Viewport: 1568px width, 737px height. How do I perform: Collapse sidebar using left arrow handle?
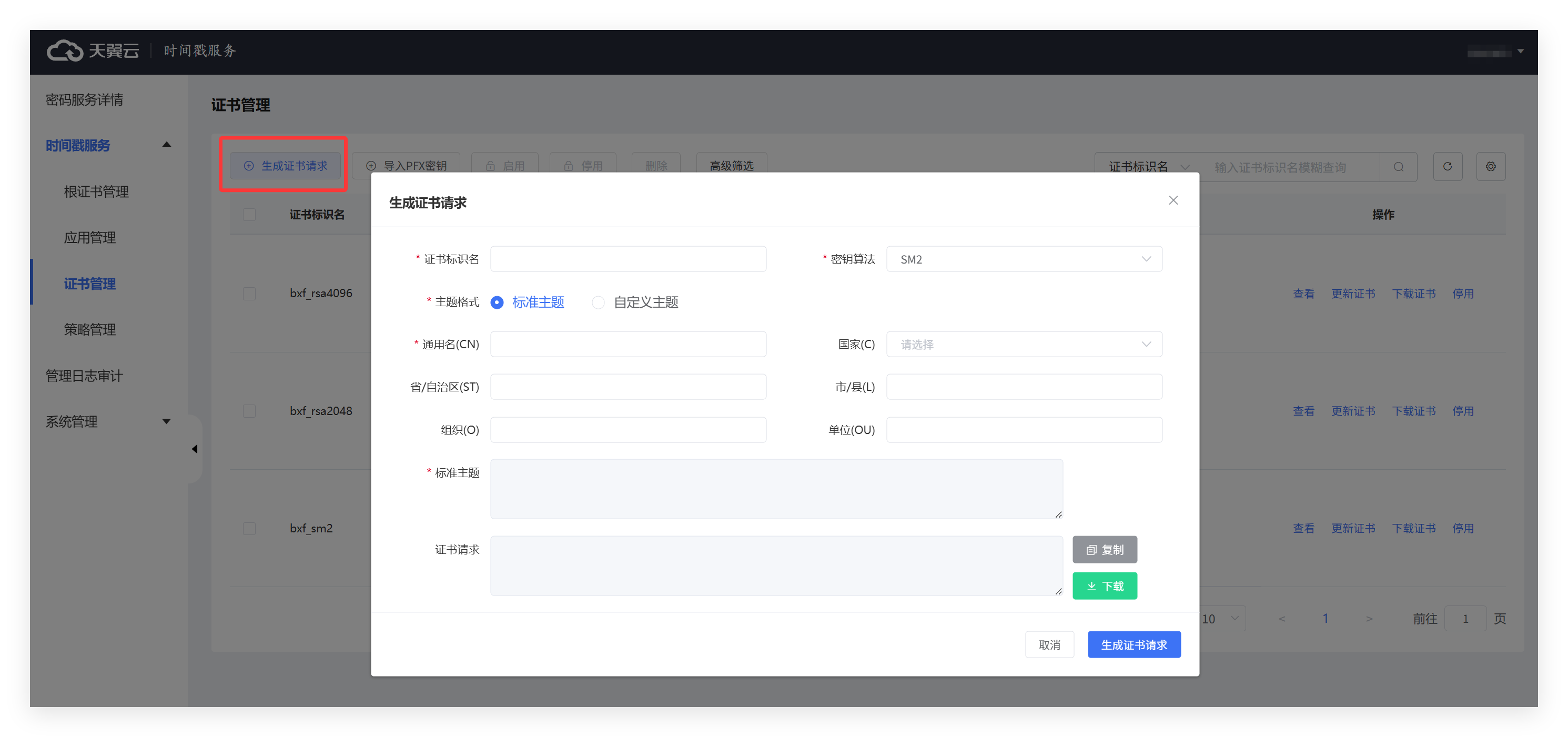[x=194, y=449]
